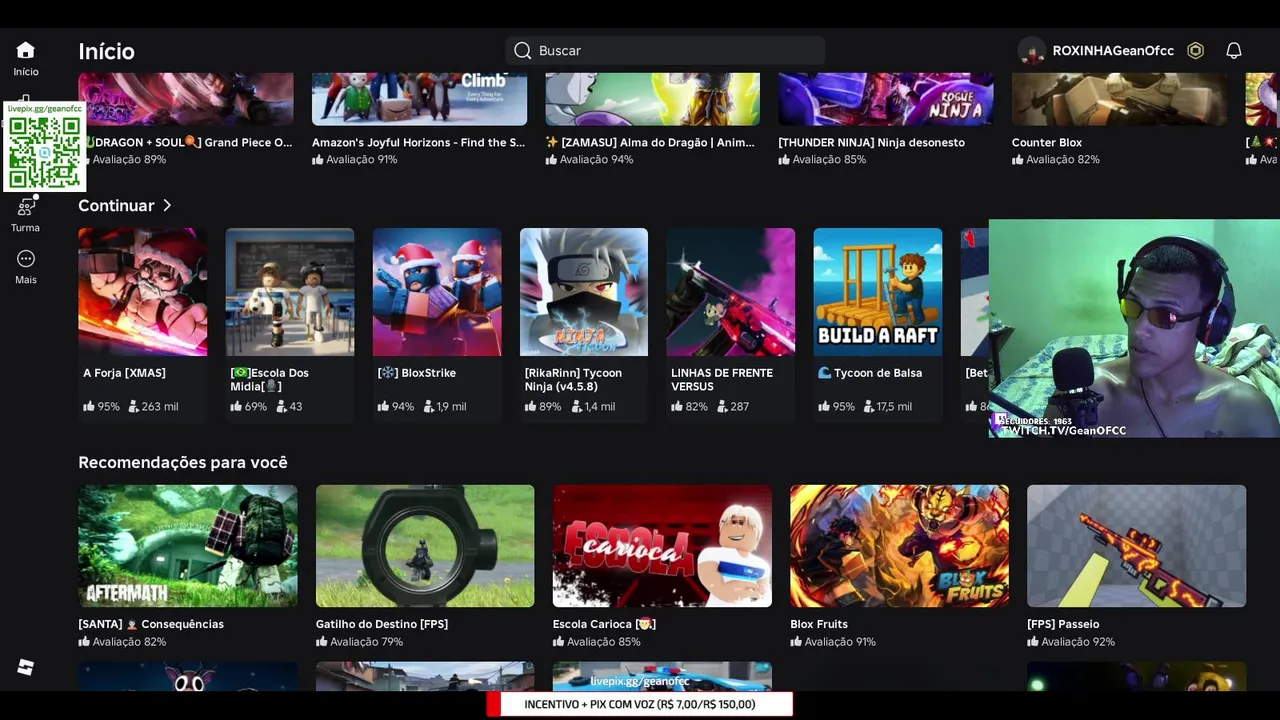This screenshot has height=720, width=1280.
Task: Click the [SANTA] Consequências title
Action: [x=151, y=624]
